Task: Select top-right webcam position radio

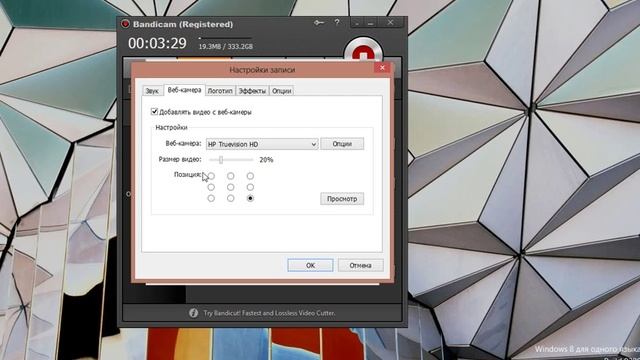Action: pos(250,176)
